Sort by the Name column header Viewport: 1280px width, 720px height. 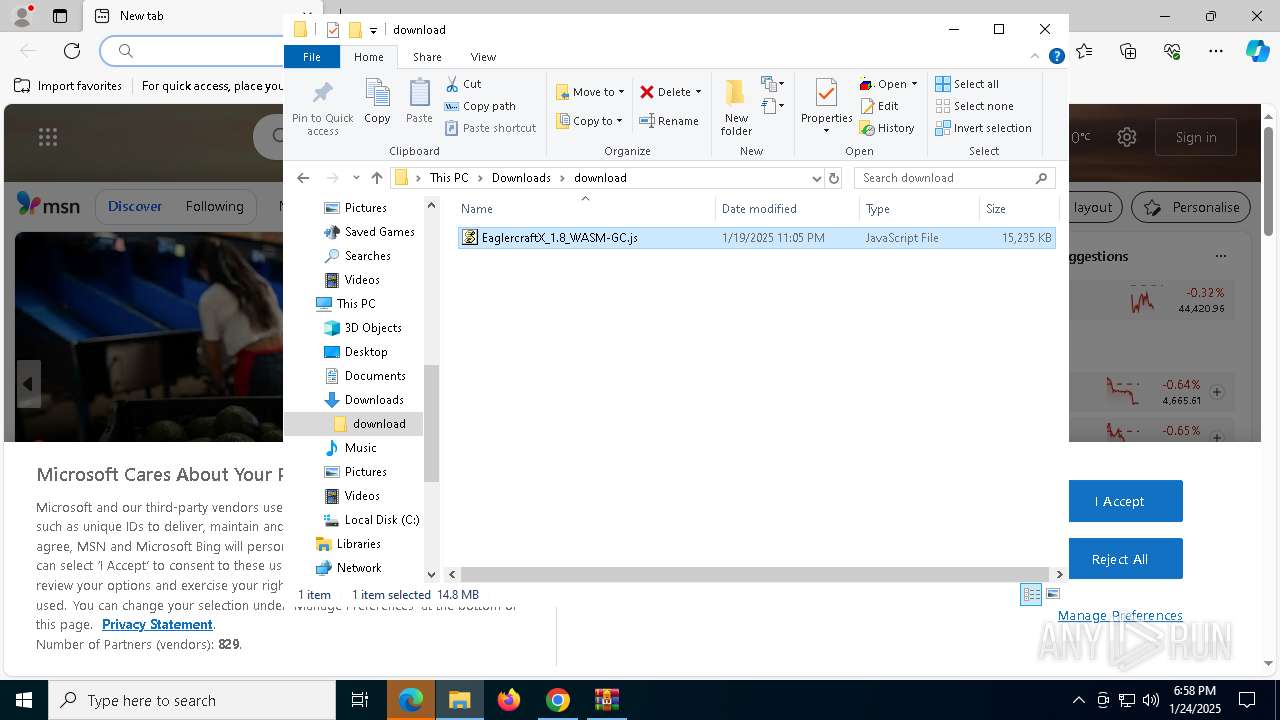(x=586, y=209)
